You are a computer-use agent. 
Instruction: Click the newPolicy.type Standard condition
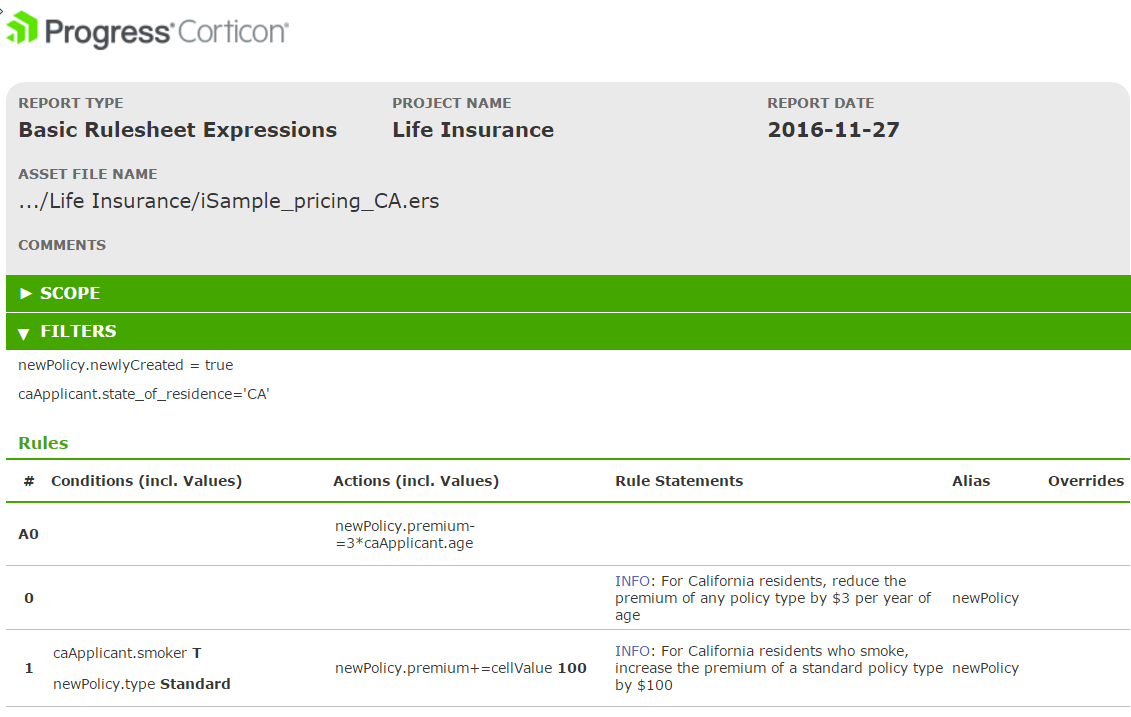pos(141,684)
